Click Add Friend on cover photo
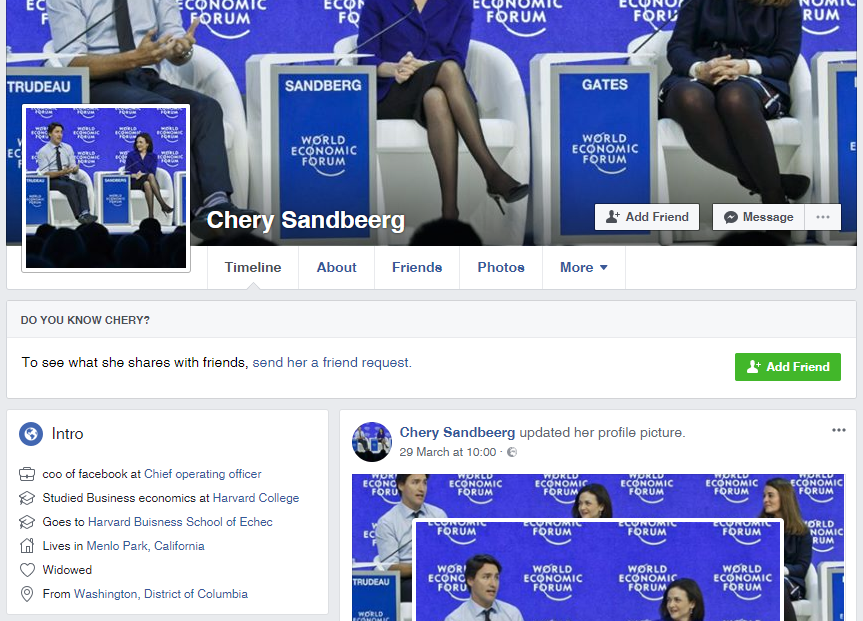The width and height of the screenshot is (863, 621). click(647, 217)
